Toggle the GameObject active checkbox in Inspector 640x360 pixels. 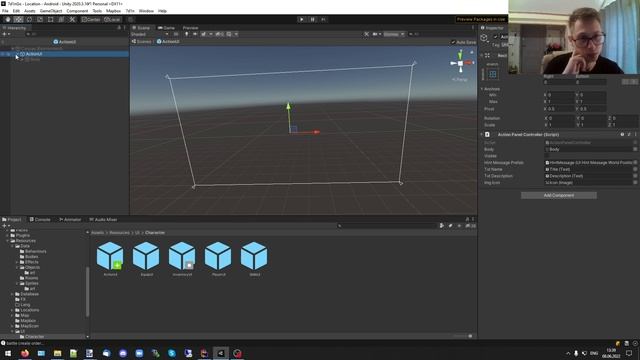point(496,37)
